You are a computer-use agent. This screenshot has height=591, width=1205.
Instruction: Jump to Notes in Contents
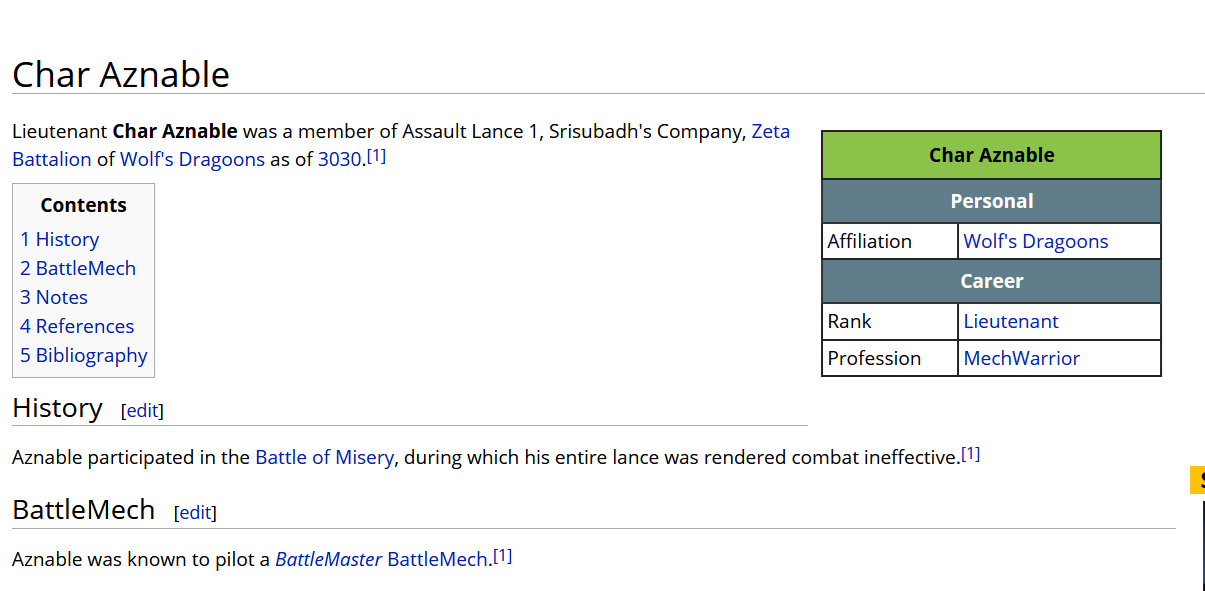coord(54,297)
